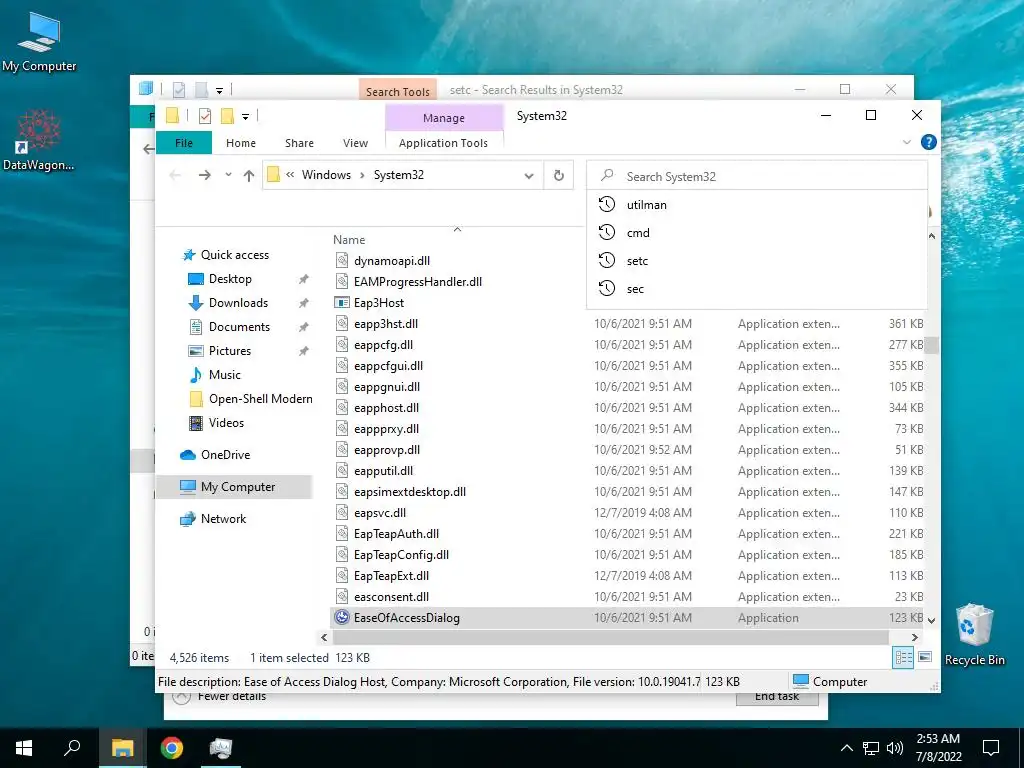Click the volume speaker tray icon

point(895,748)
